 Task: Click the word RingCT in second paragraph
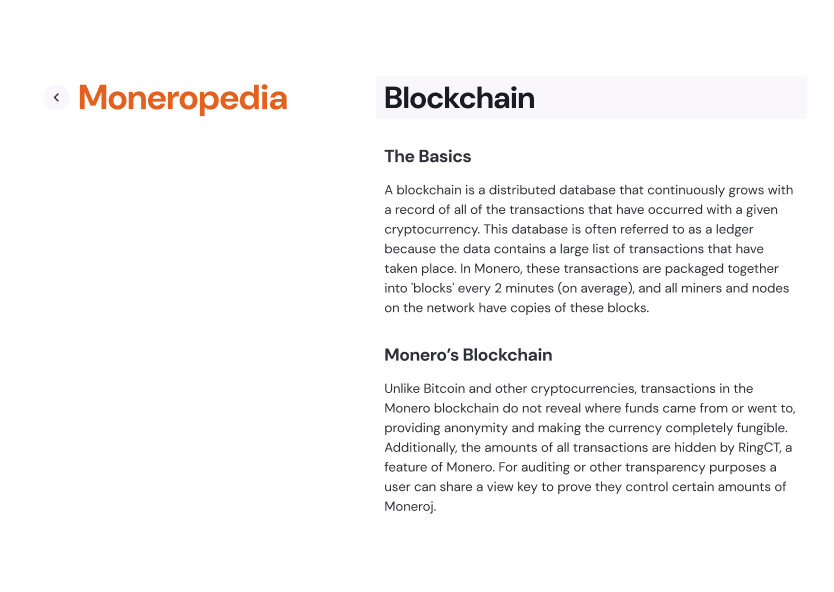[x=759, y=447]
